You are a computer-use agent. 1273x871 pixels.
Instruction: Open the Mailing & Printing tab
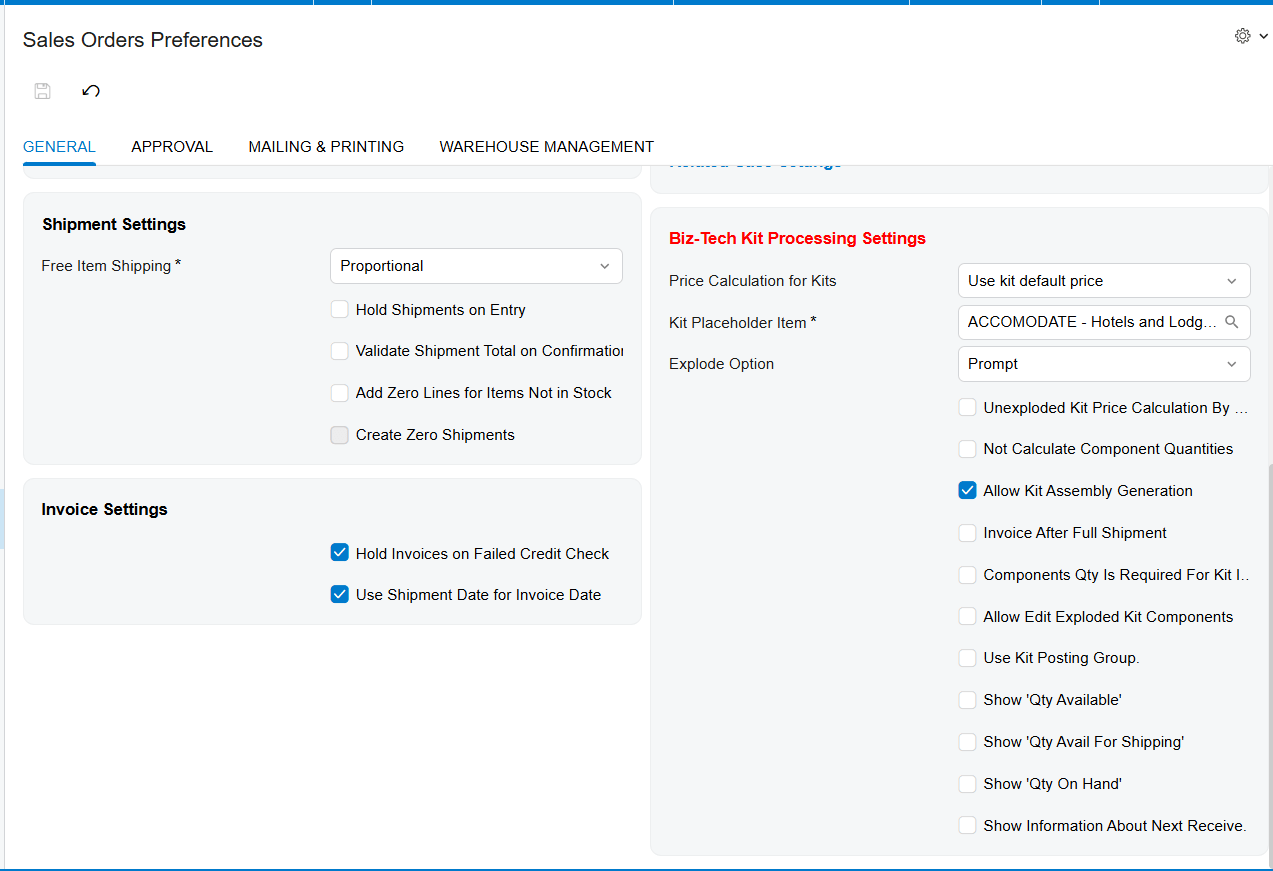click(x=326, y=146)
